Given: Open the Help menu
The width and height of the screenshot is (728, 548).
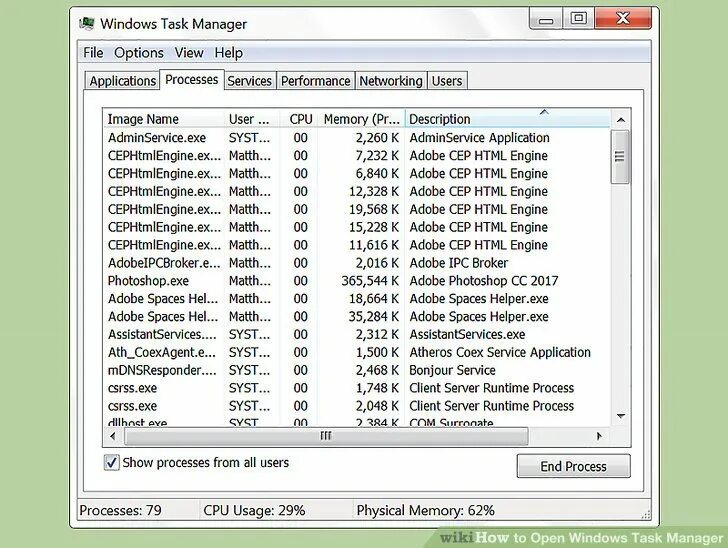Looking at the screenshot, I should [x=228, y=52].
